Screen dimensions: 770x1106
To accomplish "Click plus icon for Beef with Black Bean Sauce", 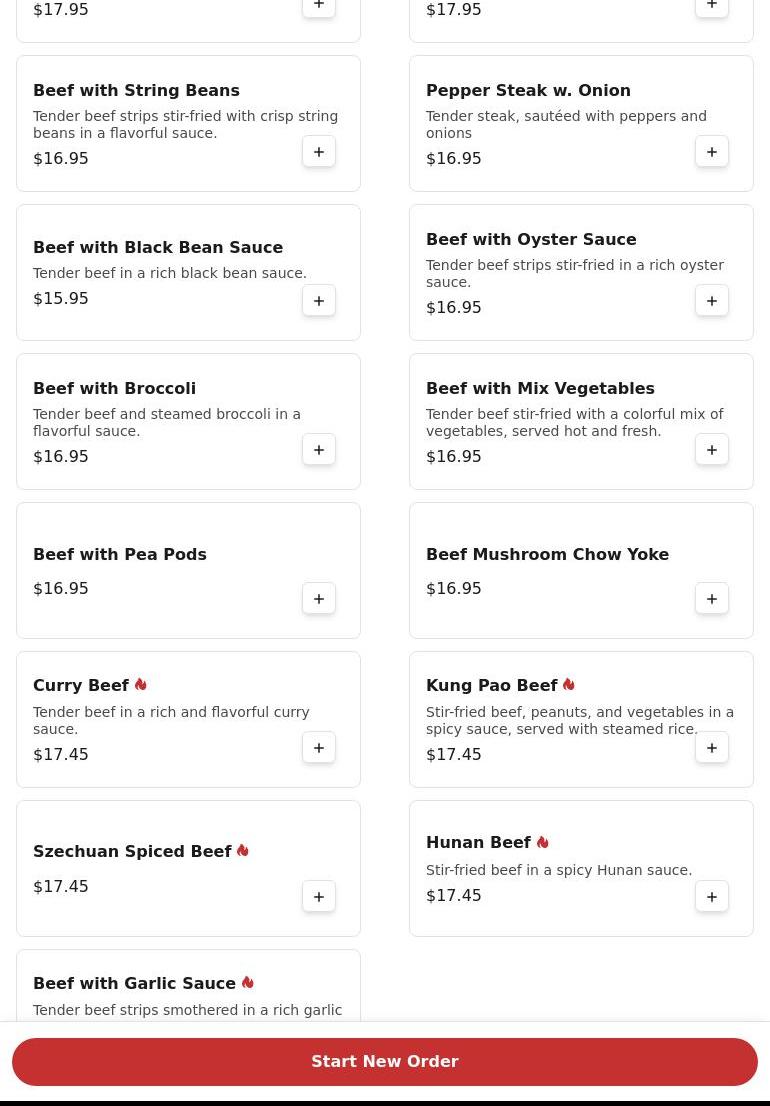I will click(319, 301).
